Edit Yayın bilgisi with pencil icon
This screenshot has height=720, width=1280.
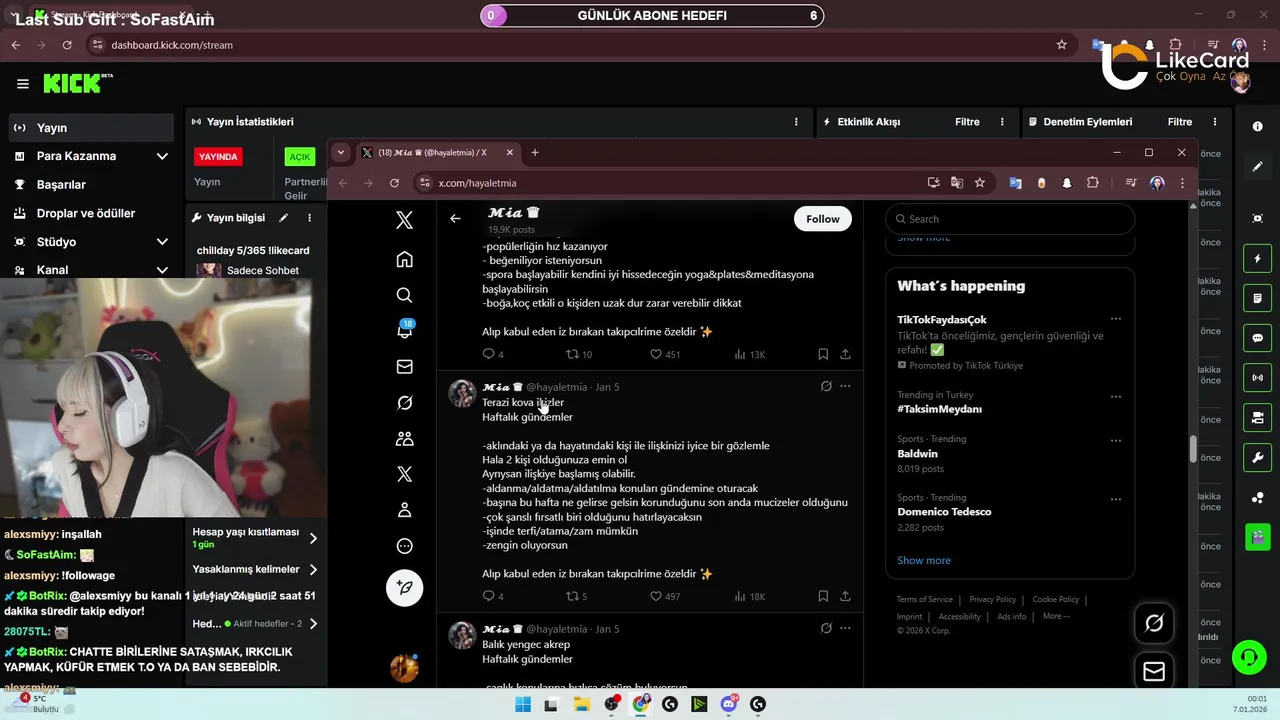click(x=284, y=218)
